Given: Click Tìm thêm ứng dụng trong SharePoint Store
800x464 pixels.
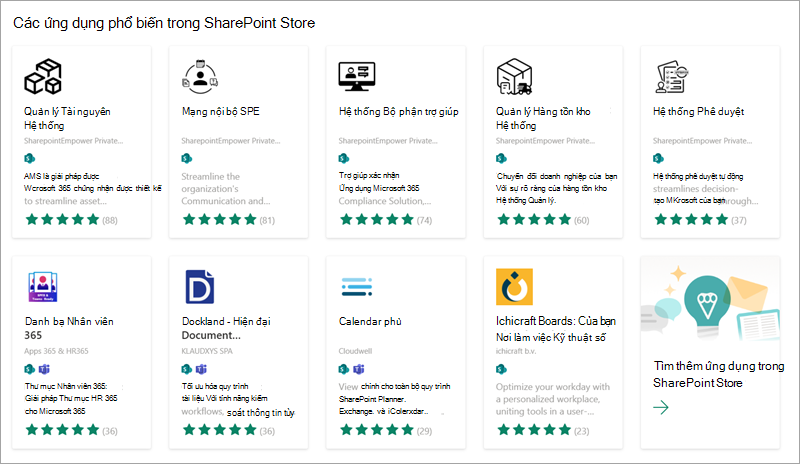Looking at the screenshot, I should (x=718, y=374).
